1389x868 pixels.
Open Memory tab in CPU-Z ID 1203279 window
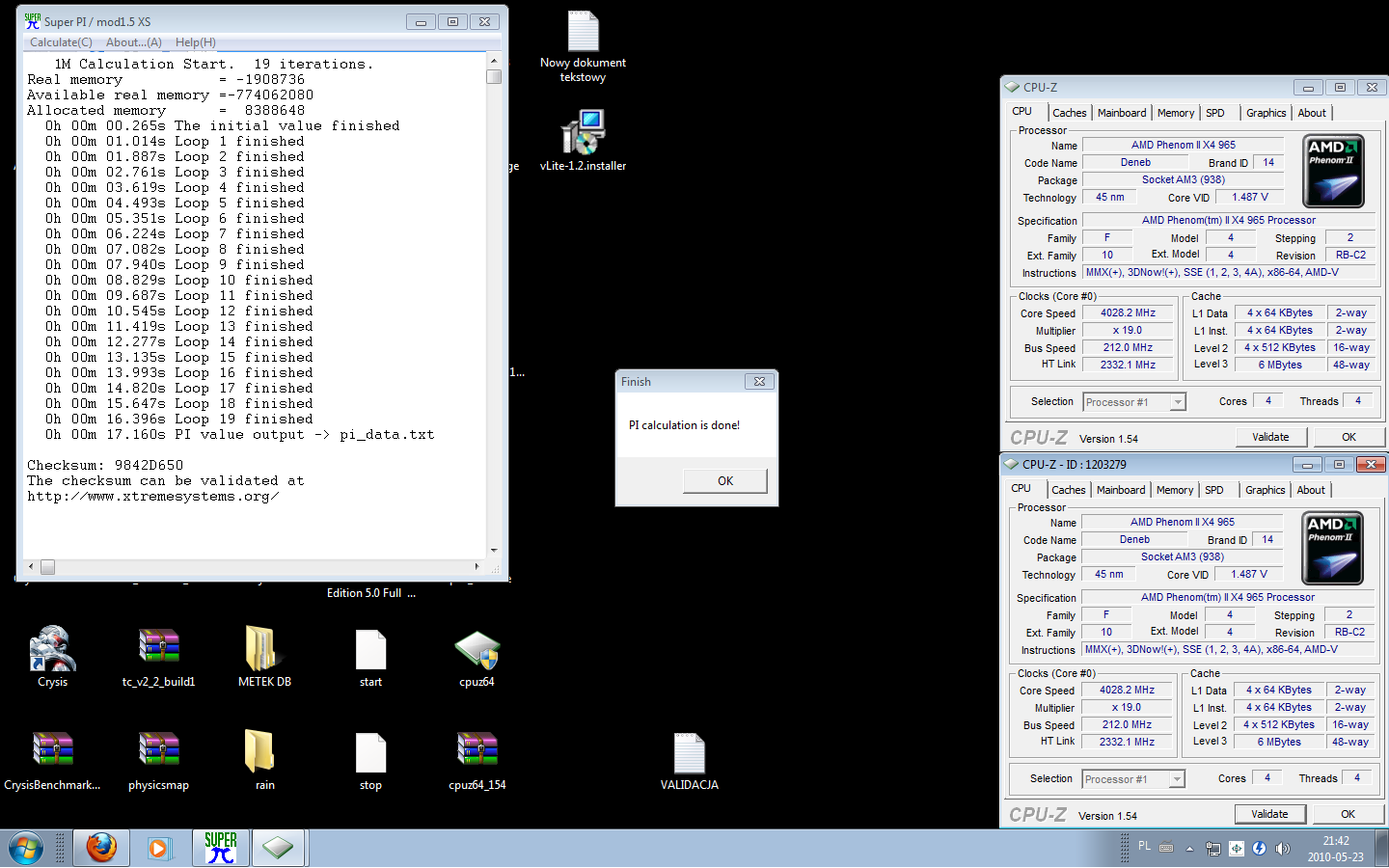point(1175,490)
